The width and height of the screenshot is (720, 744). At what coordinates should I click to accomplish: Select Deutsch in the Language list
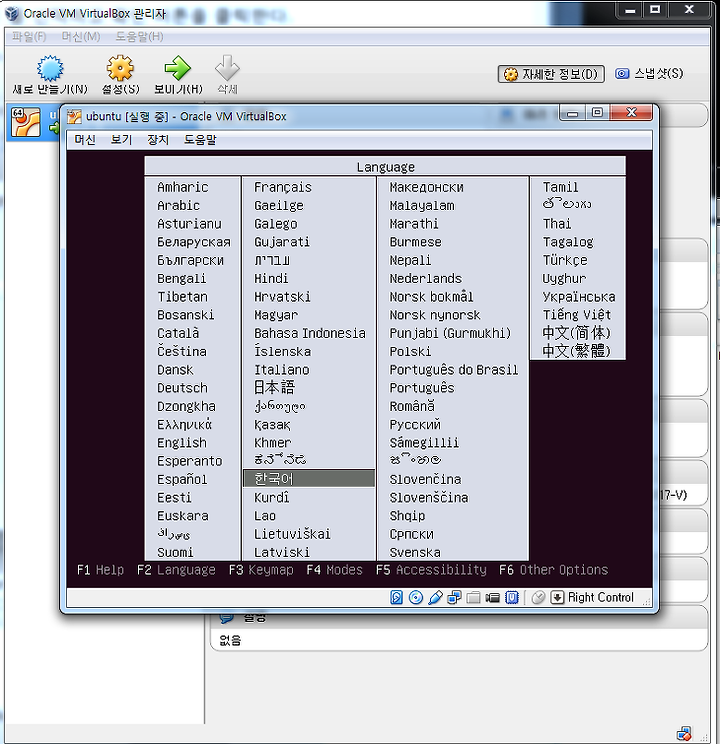[x=182, y=388]
